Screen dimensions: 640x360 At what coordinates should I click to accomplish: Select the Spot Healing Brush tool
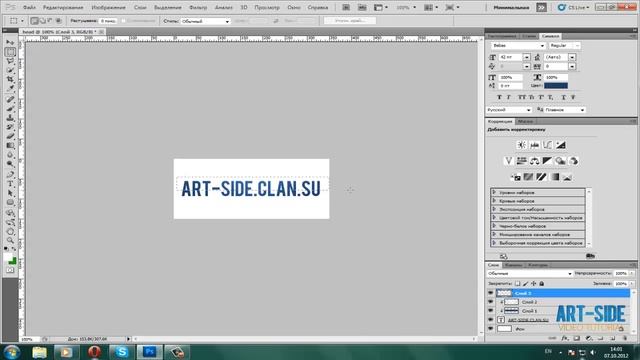10,99
